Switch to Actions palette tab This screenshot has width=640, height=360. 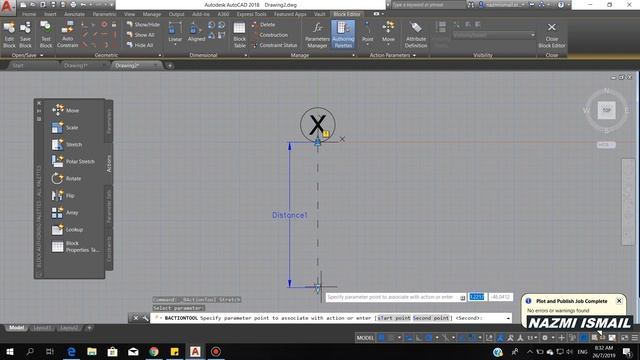pos(109,163)
